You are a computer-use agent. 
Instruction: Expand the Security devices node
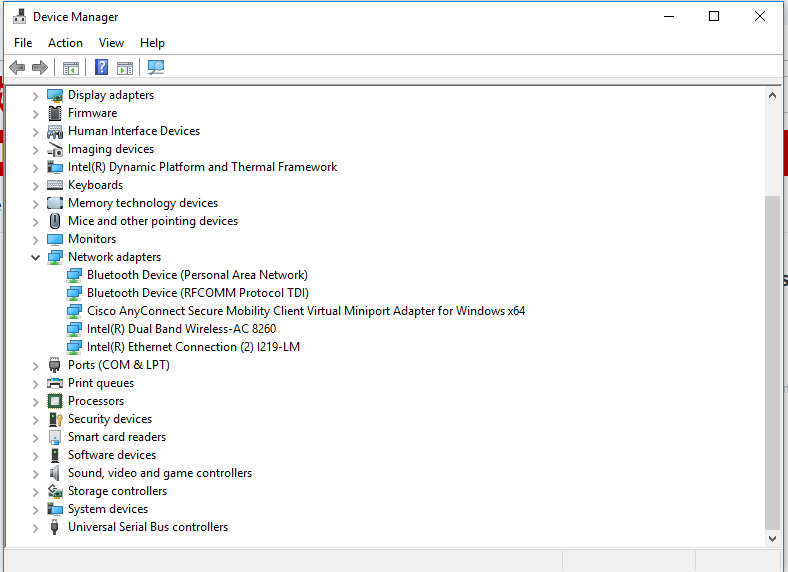coord(35,420)
